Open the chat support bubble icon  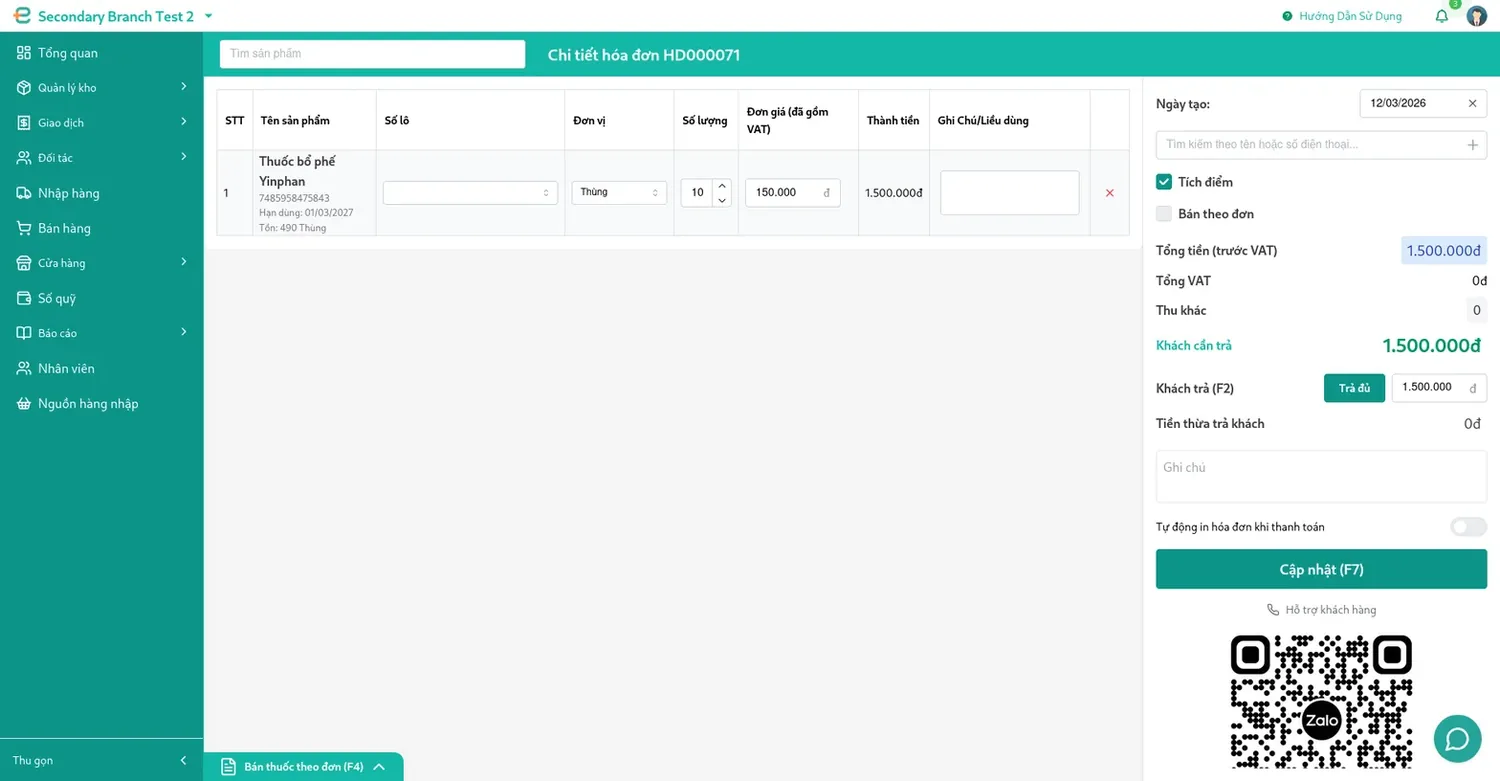click(1457, 739)
